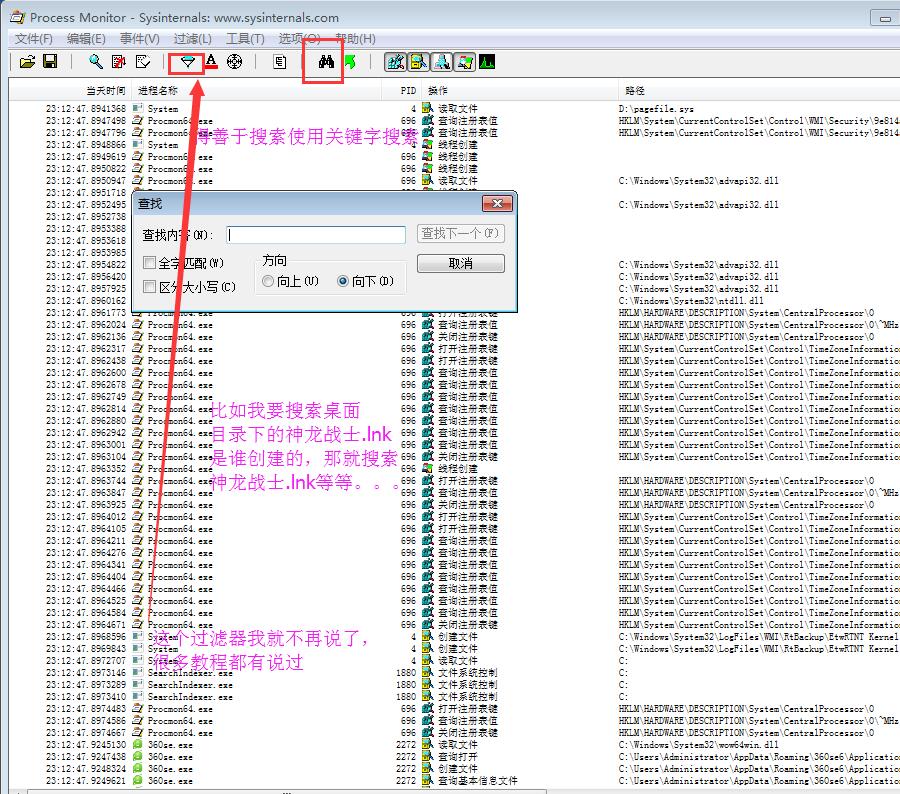900x794 pixels.
Task: Toggle capture with the magnifier icon
Action: [96, 62]
